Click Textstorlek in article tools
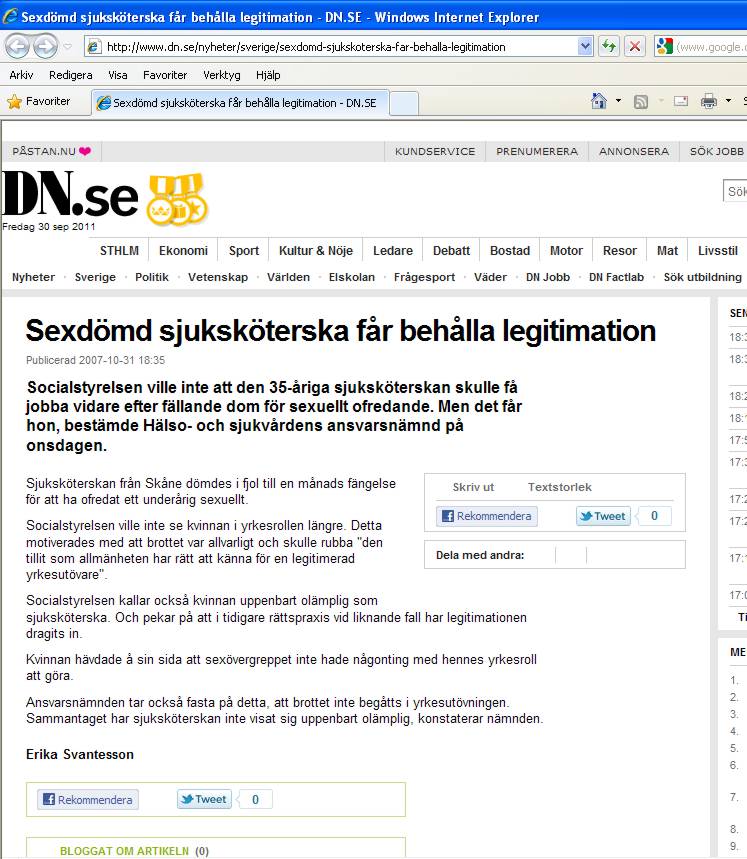Screen dimensions: 747x859 560,487
